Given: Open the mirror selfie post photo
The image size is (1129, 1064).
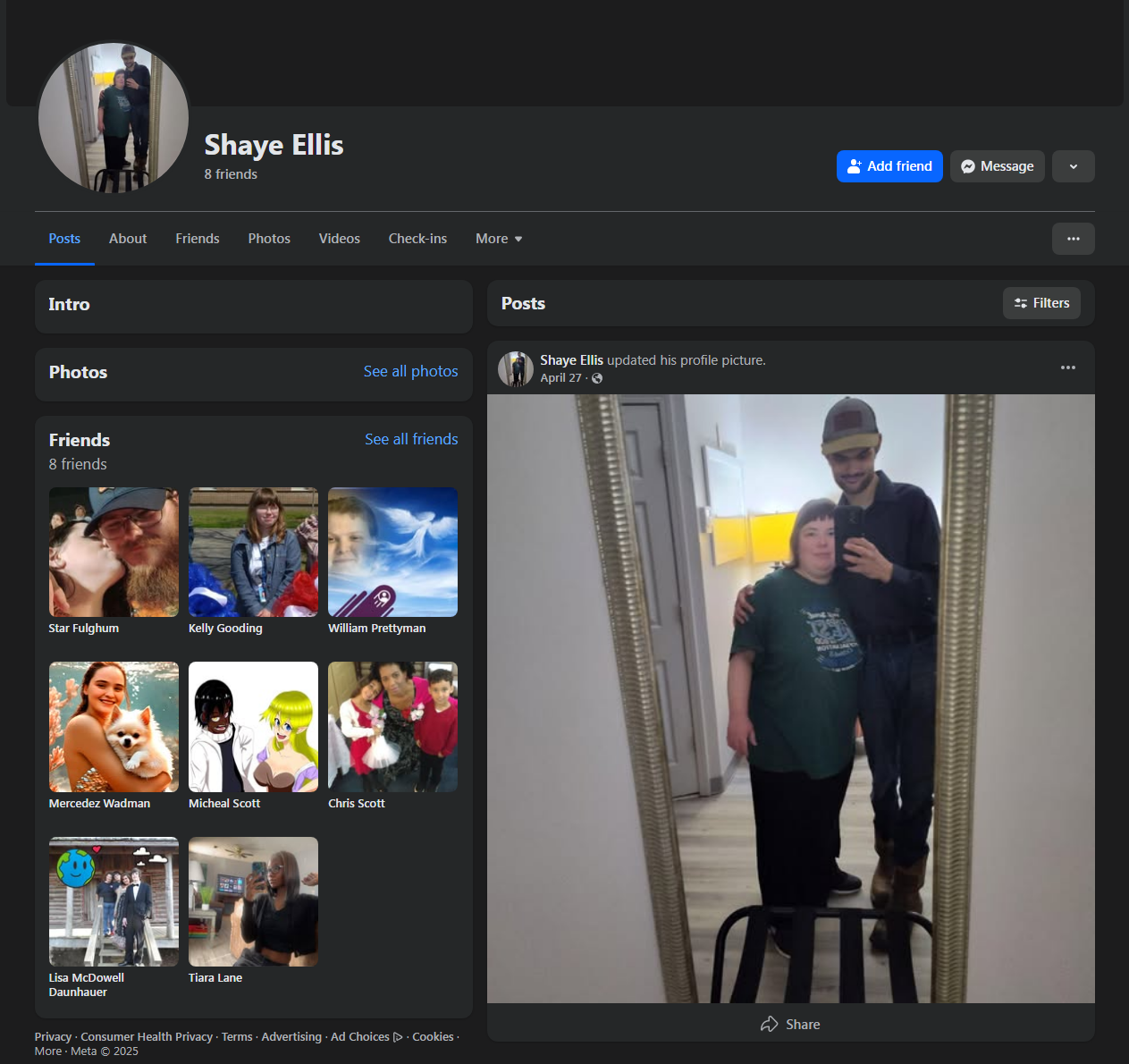Looking at the screenshot, I should [x=791, y=698].
